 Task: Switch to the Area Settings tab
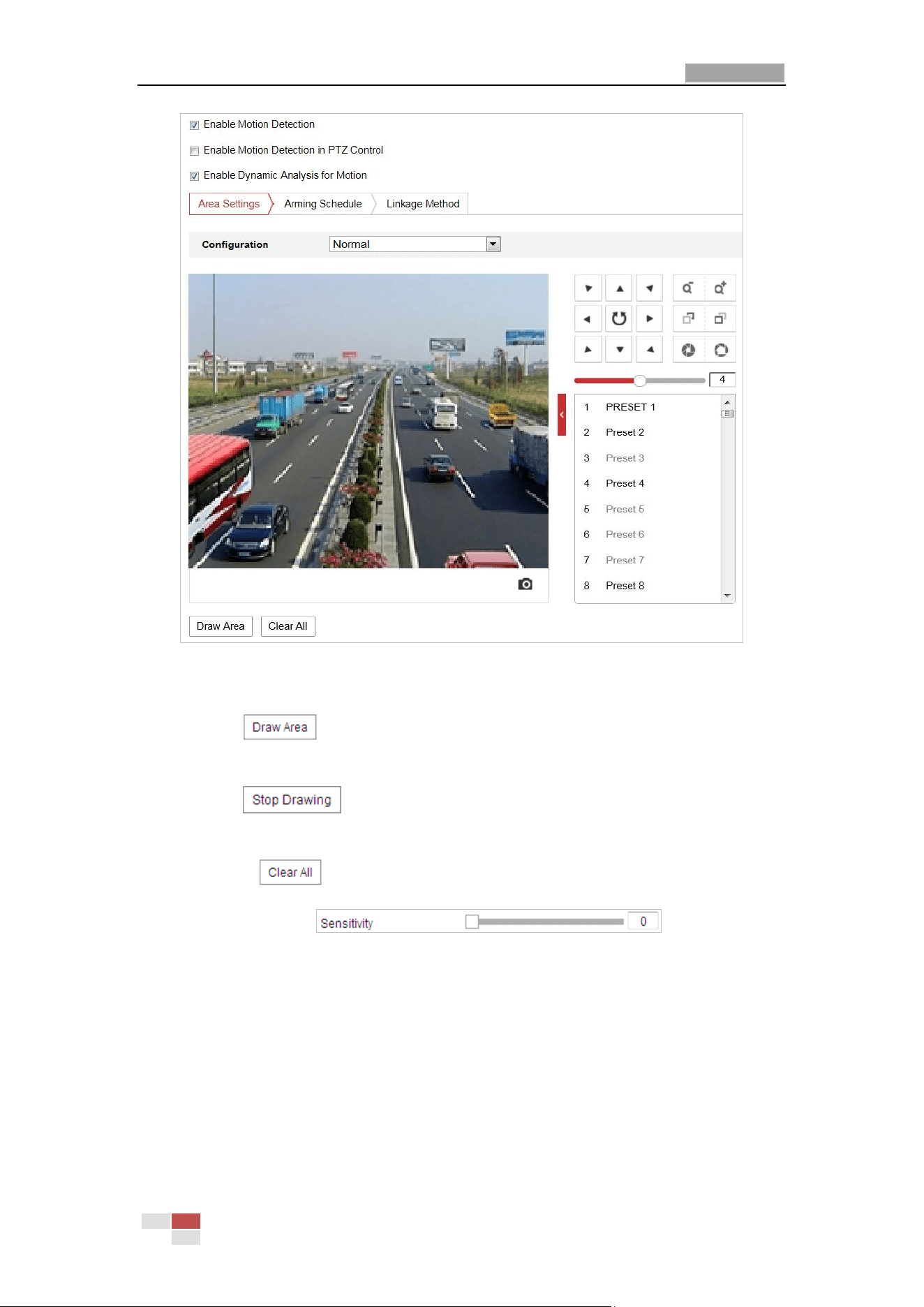pyautogui.click(x=229, y=204)
